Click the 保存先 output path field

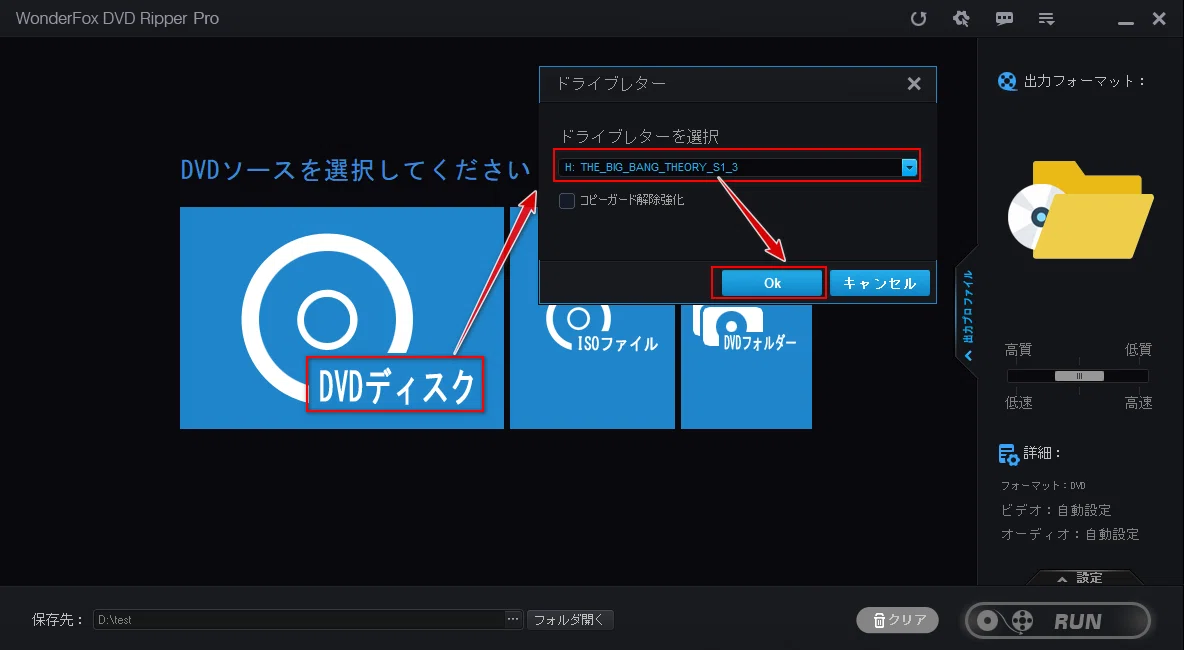coord(298,620)
